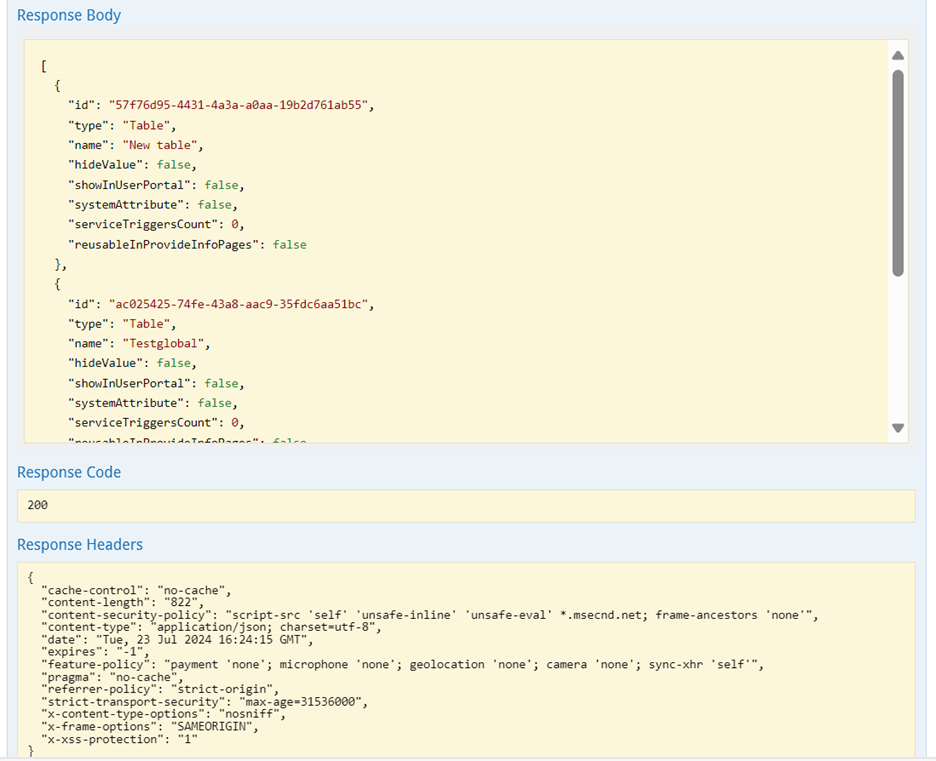936x761 pixels.
Task: Click the Response Headers heading
Action: [x=80, y=544]
